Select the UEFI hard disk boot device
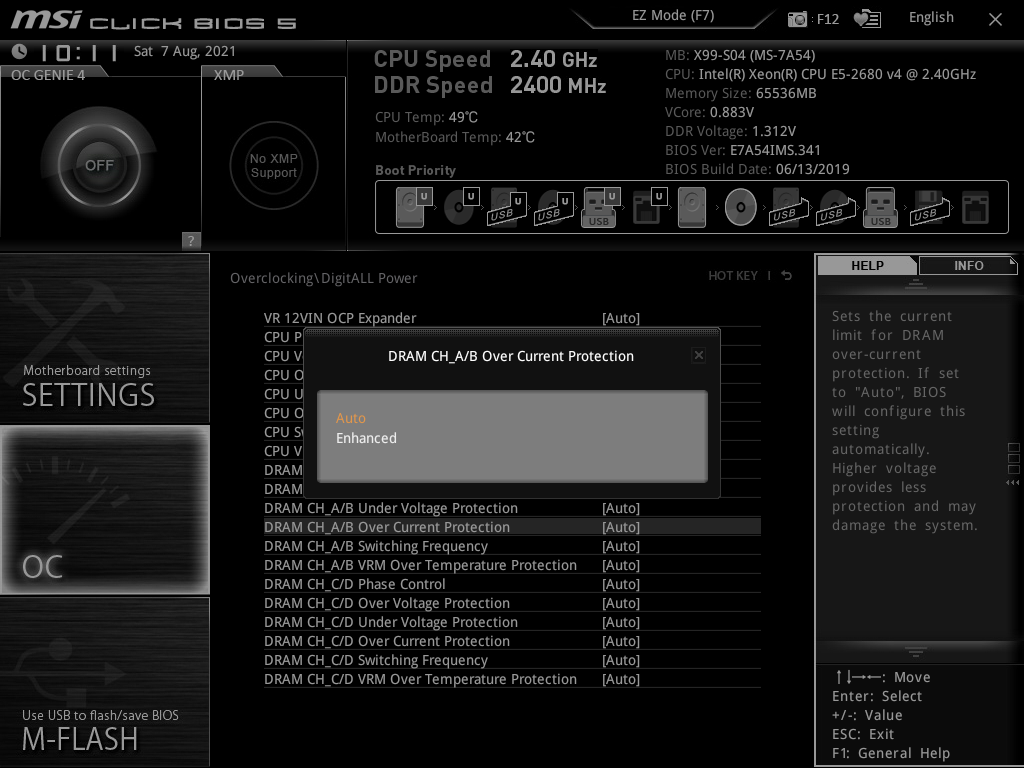 tap(414, 207)
